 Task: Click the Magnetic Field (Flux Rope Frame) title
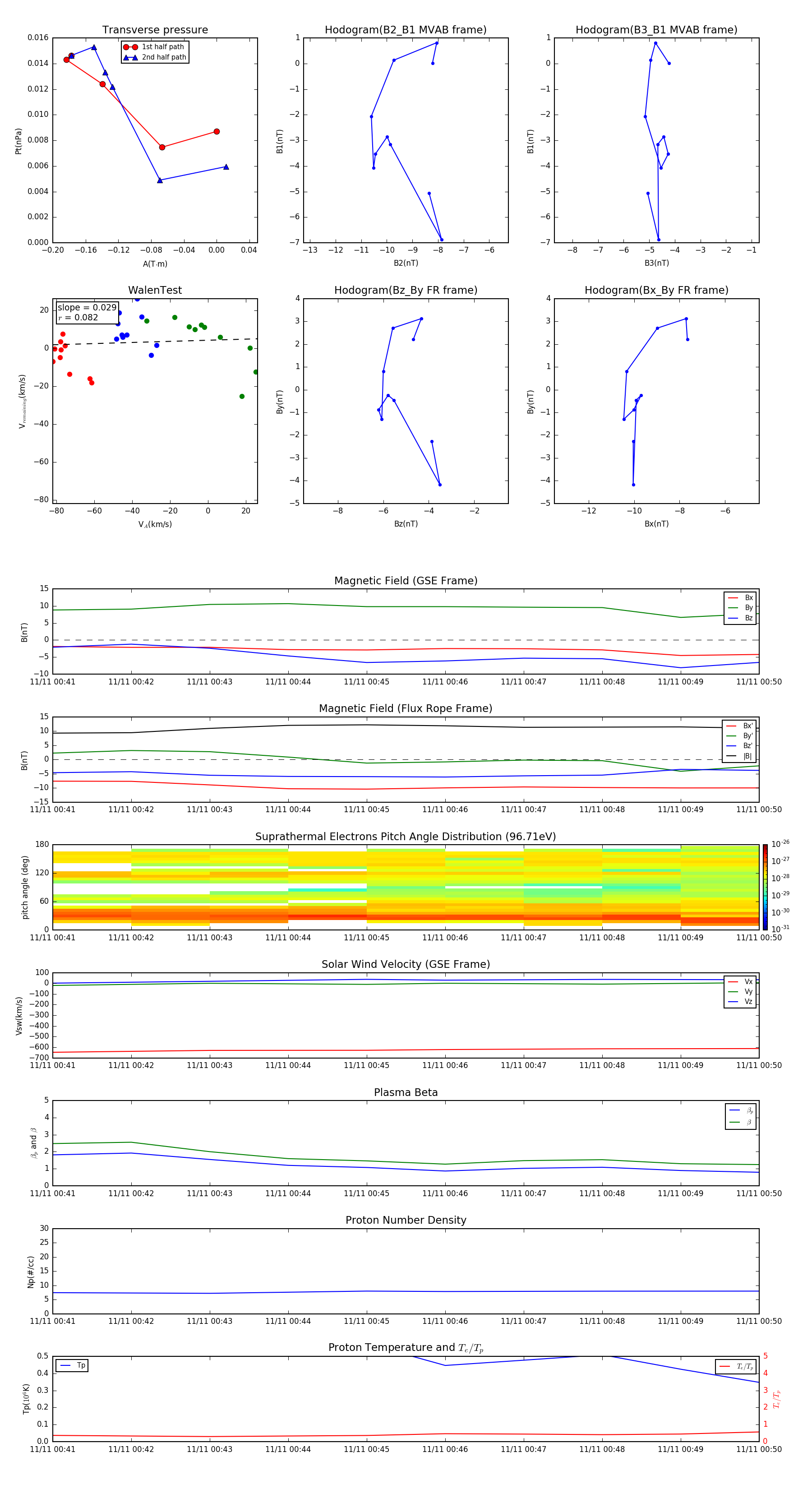coord(406,709)
